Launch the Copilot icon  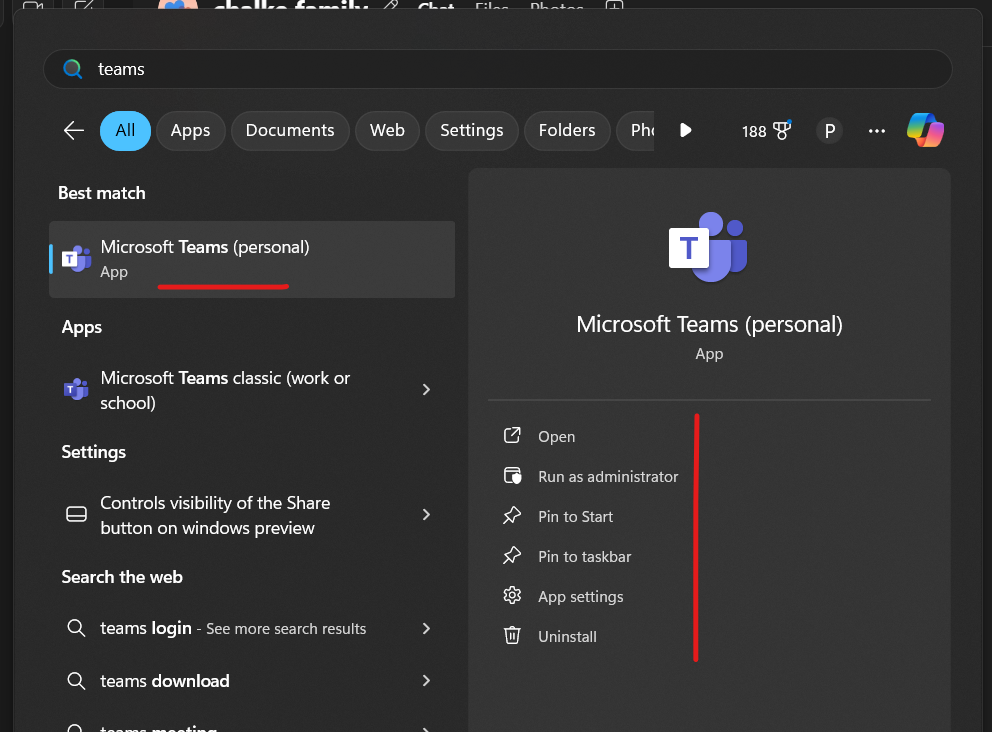click(925, 130)
